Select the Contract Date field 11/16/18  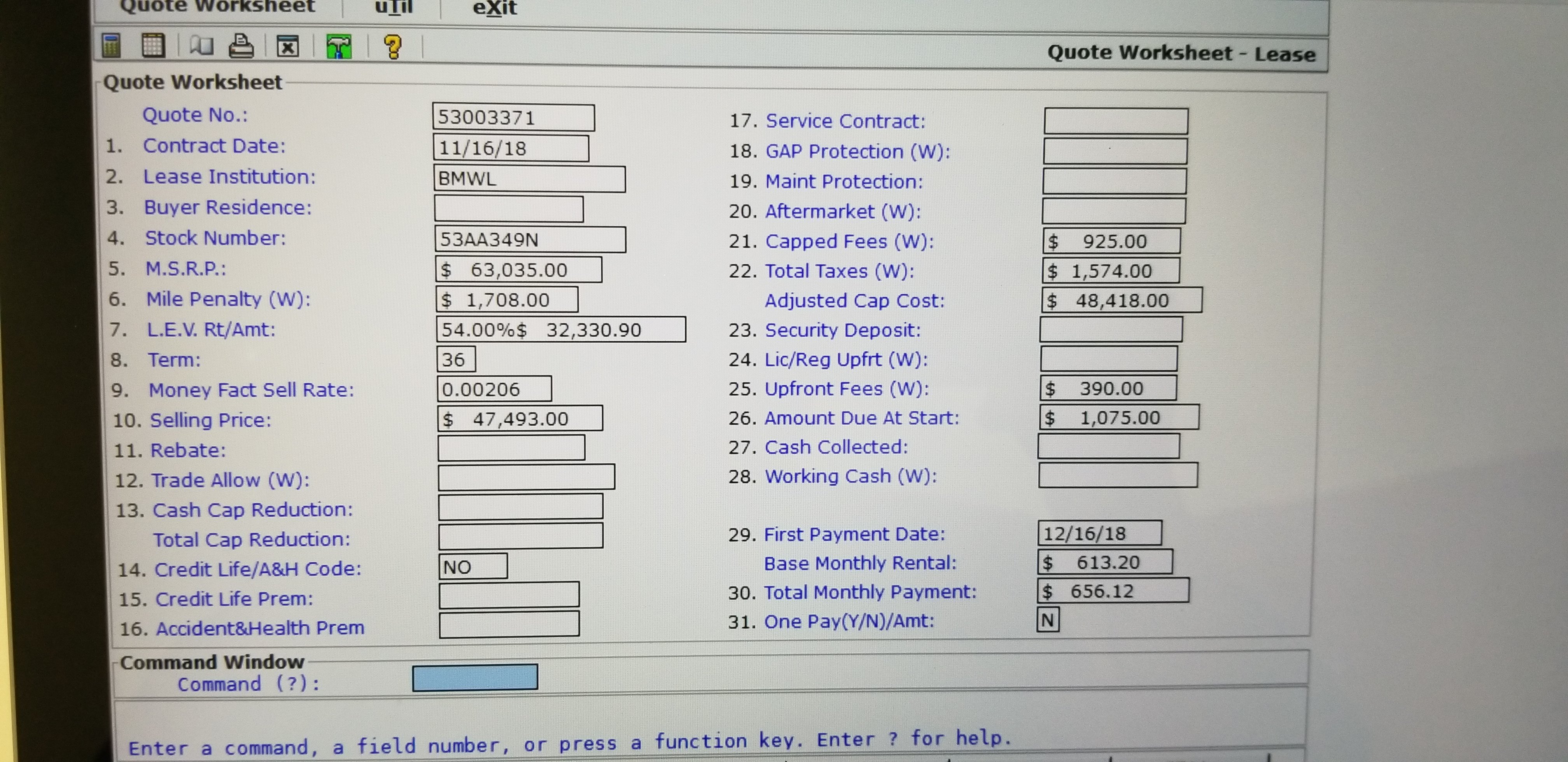(x=511, y=148)
